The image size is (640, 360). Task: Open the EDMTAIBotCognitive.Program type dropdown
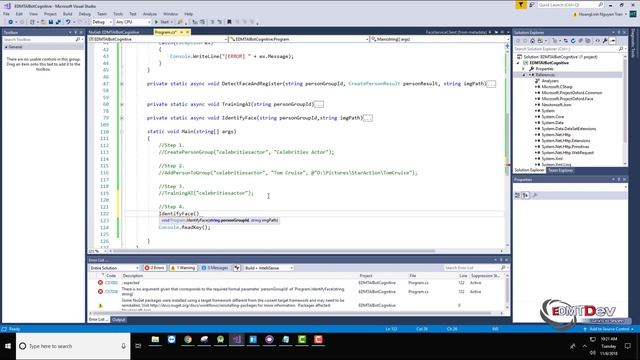[x=299, y=39]
